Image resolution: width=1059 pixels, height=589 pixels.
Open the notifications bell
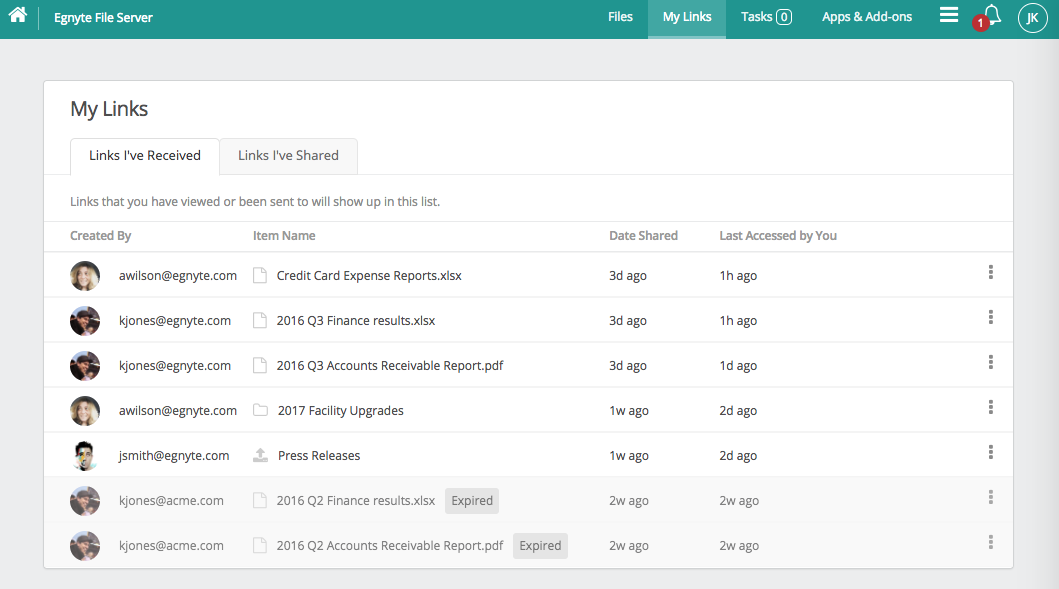(992, 15)
